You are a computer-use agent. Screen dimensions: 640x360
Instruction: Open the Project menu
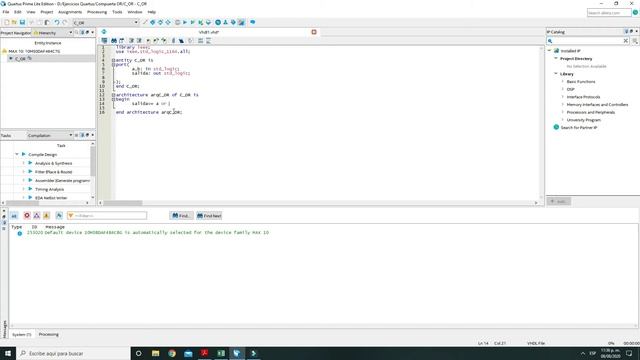(x=47, y=12)
